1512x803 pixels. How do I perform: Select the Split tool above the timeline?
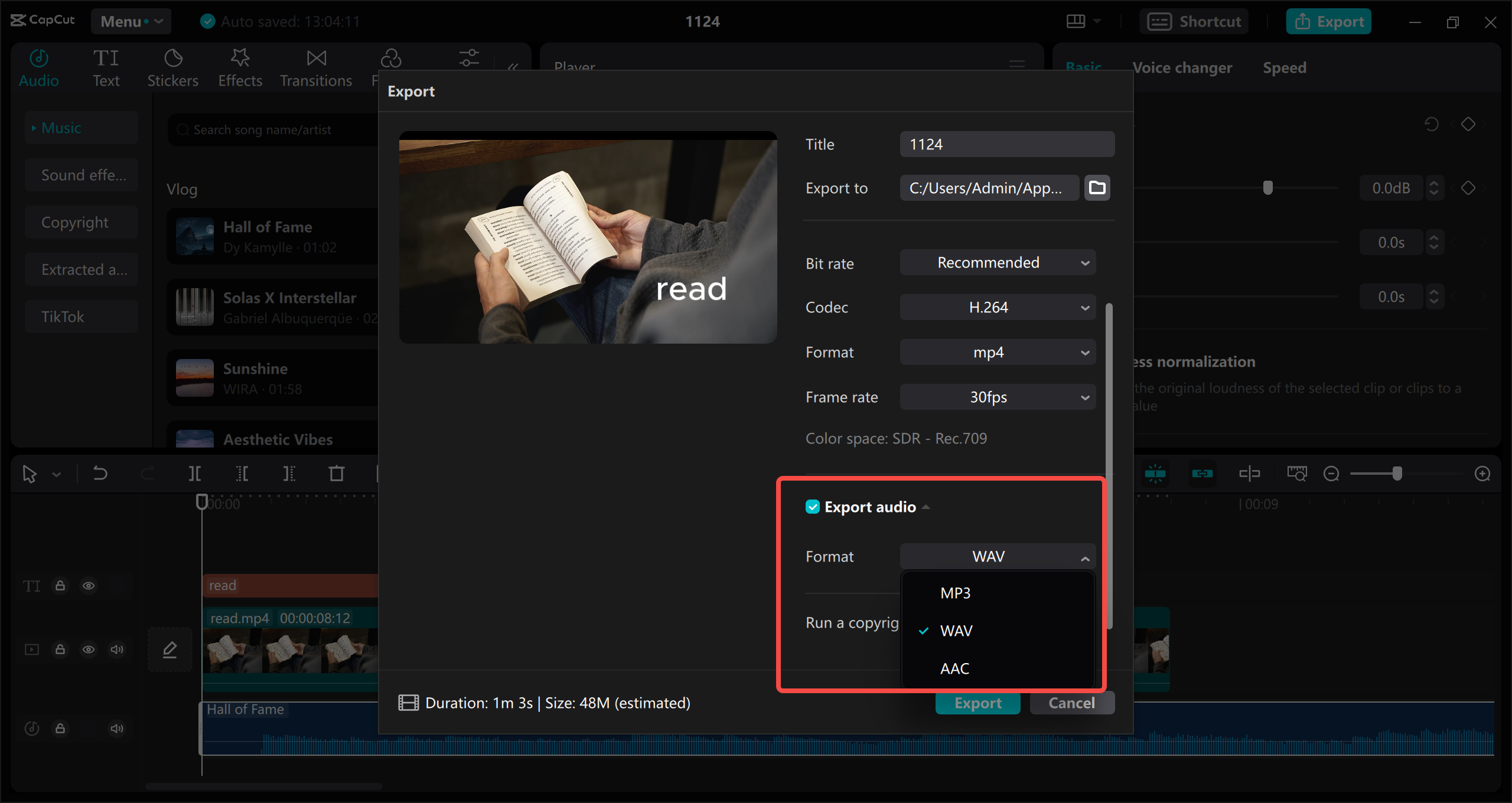(x=194, y=473)
